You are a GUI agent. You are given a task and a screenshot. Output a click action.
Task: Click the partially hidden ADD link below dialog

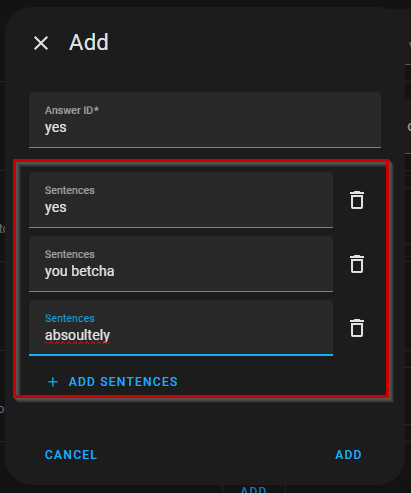click(253, 489)
